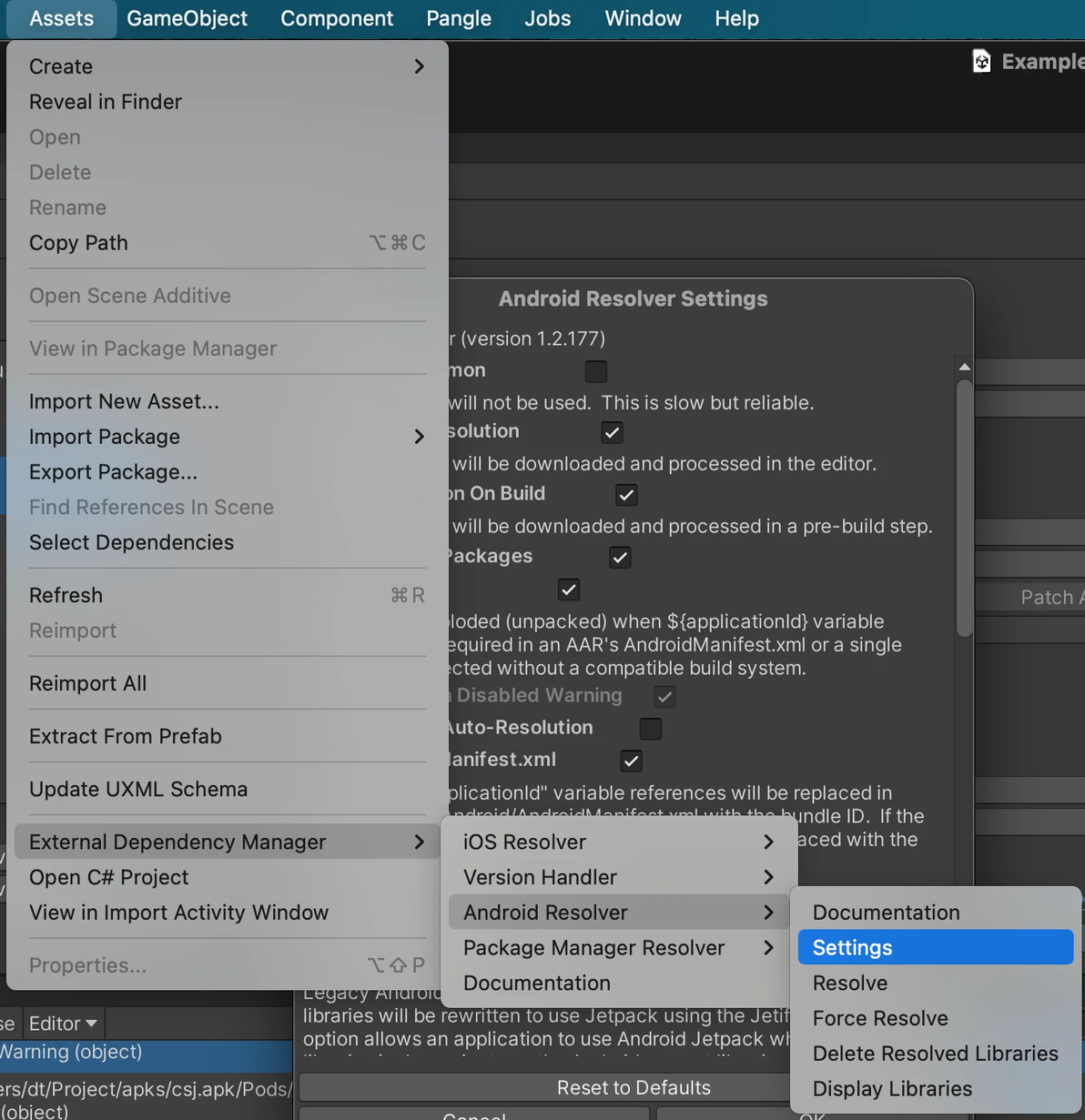Uncheck the 'on On Build' checkbox
Image resolution: width=1085 pixels, height=1120 pixels.
click(x=626, y=495)
